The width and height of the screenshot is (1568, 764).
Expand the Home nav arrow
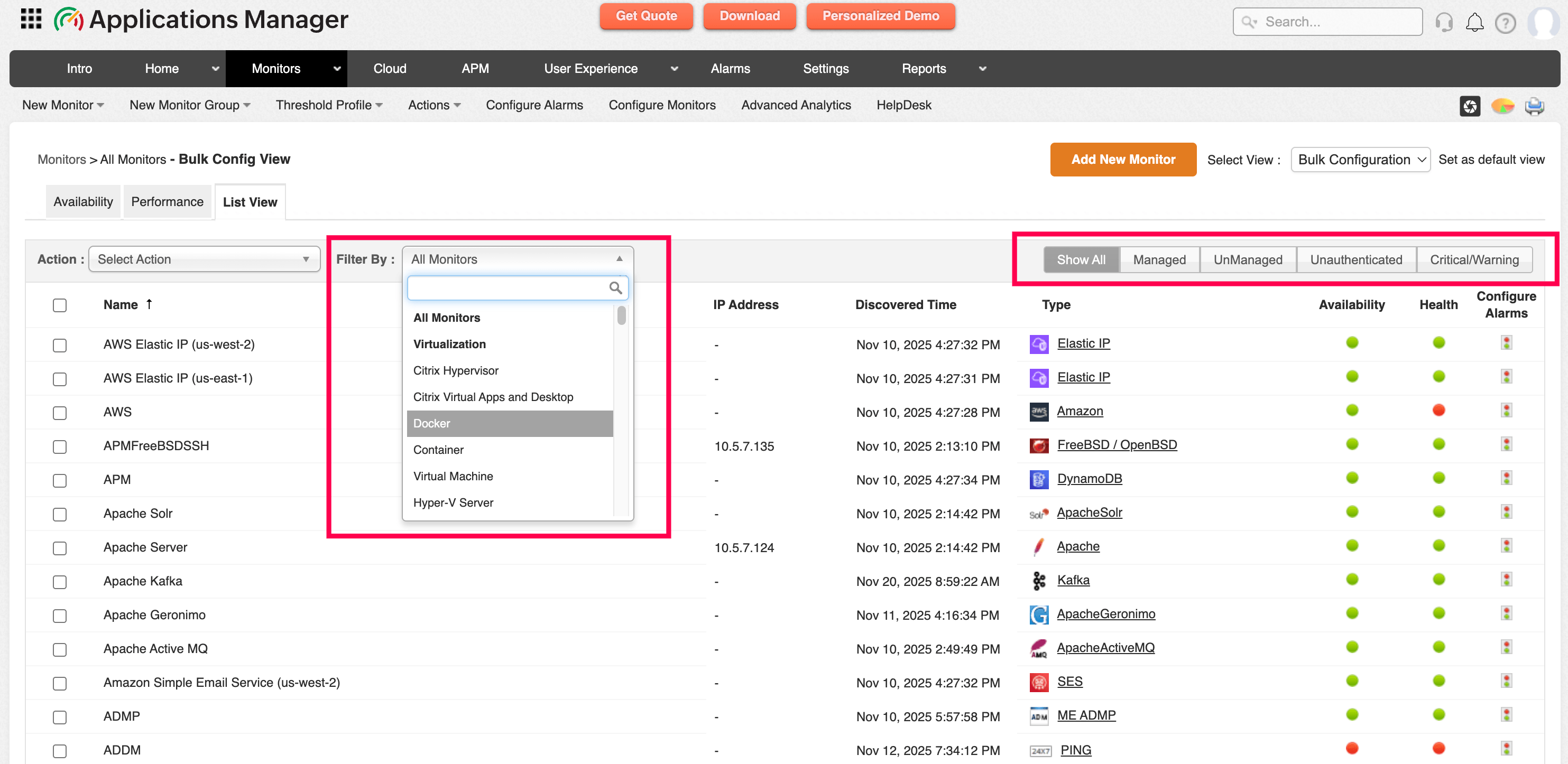tap(215, 69)
